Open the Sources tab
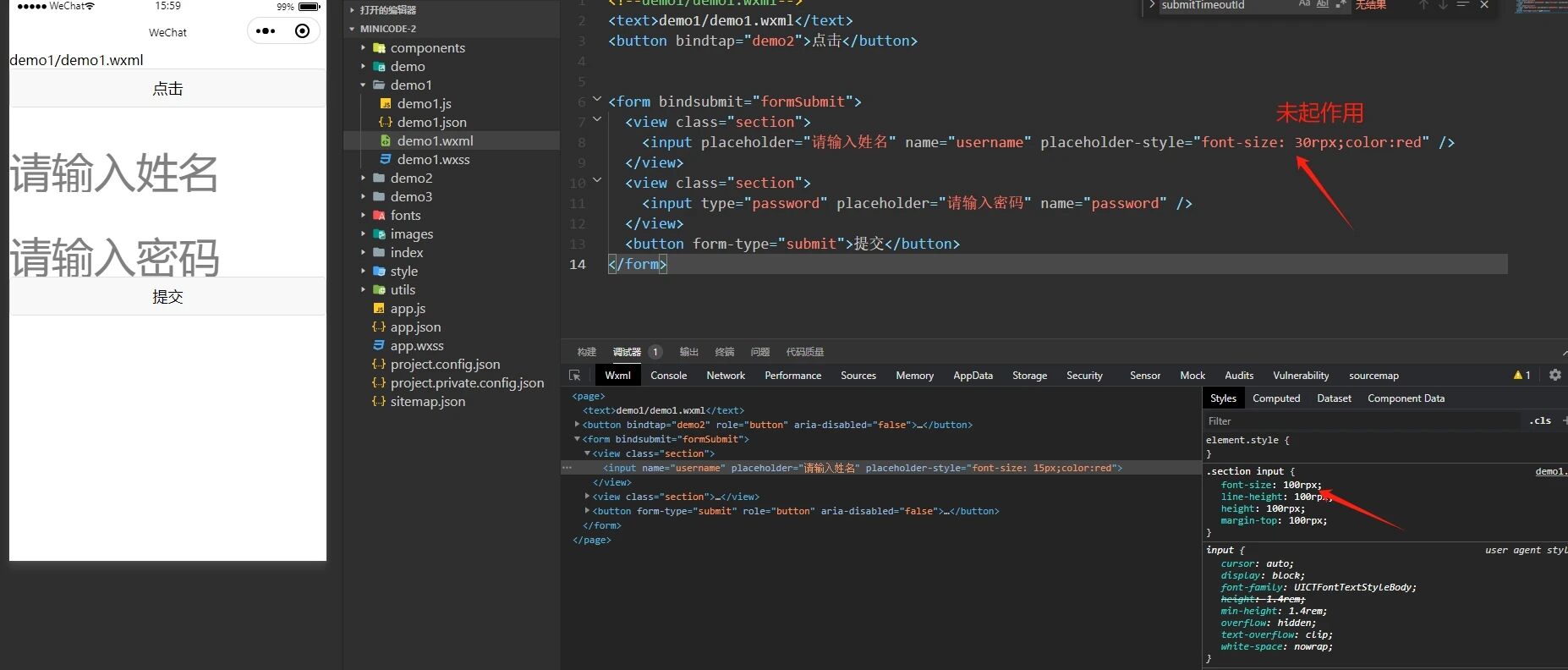 858,376
